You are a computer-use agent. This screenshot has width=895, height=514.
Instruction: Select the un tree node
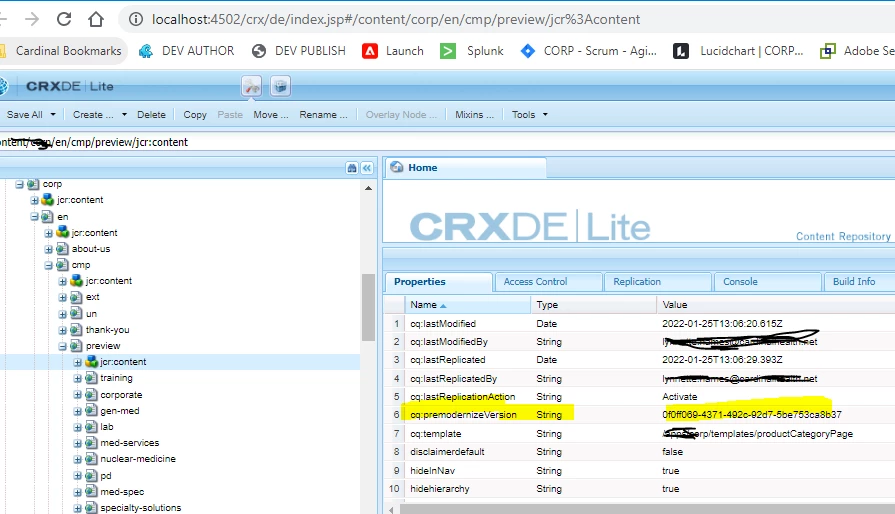[91, 314]
